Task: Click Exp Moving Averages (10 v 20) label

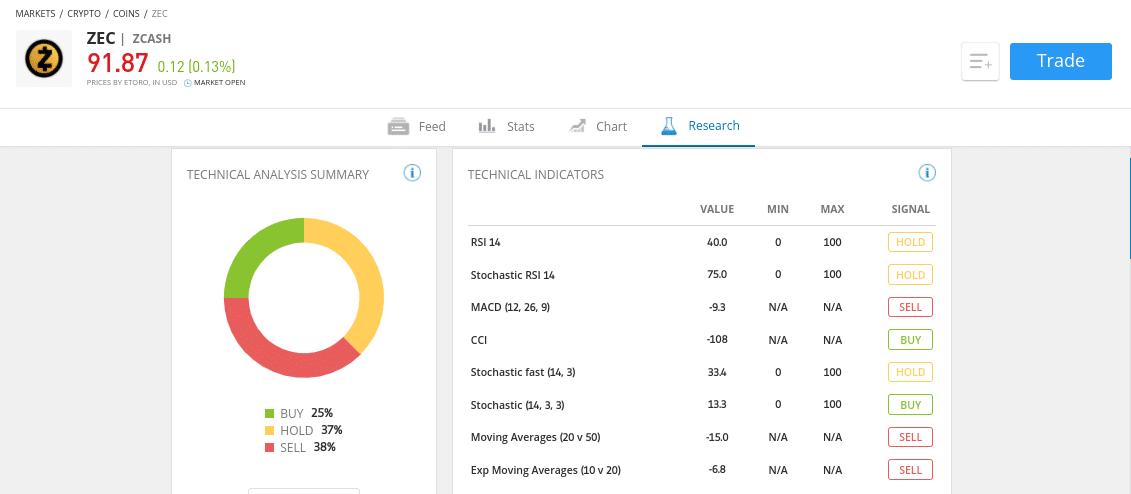Action: [545, 470]
